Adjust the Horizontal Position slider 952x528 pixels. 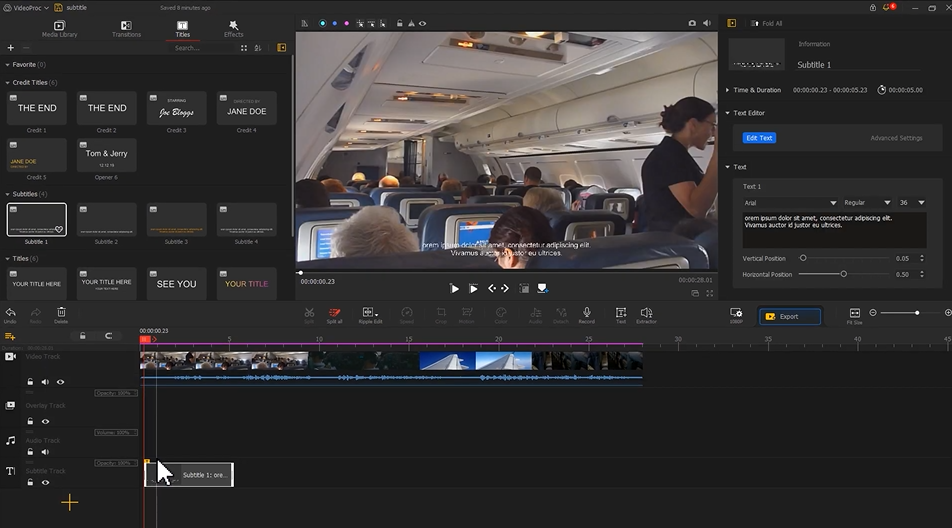(x=844, y=274)
